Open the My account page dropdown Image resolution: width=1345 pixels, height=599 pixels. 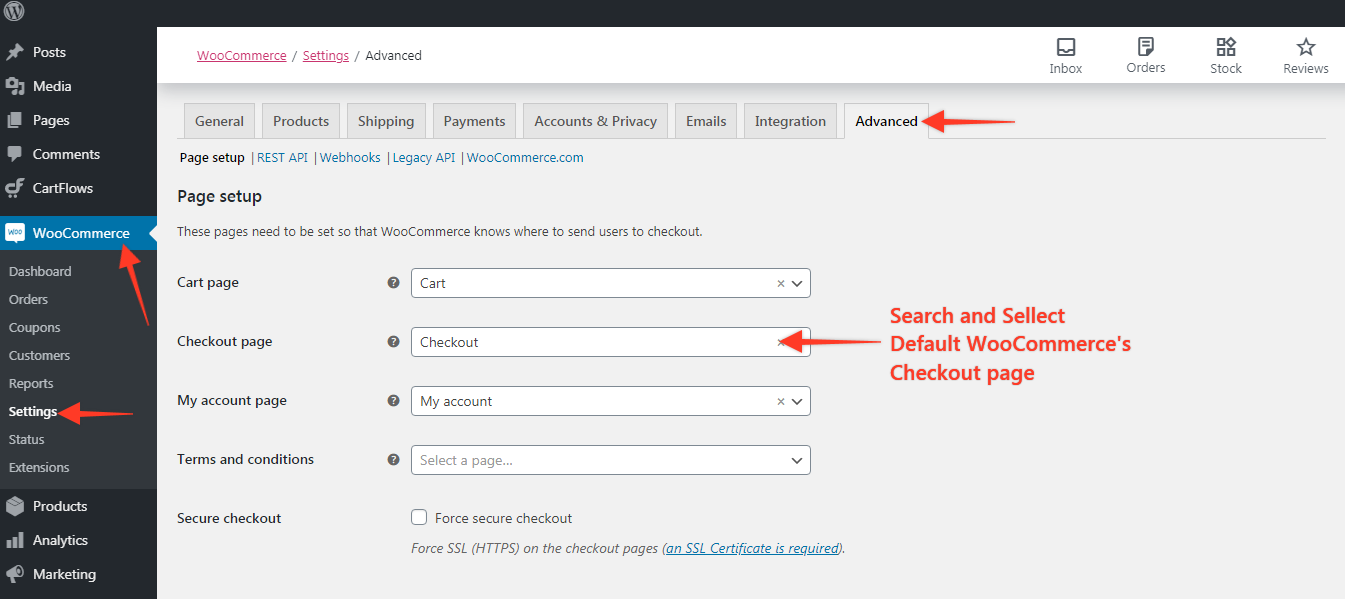coord(797,401)
